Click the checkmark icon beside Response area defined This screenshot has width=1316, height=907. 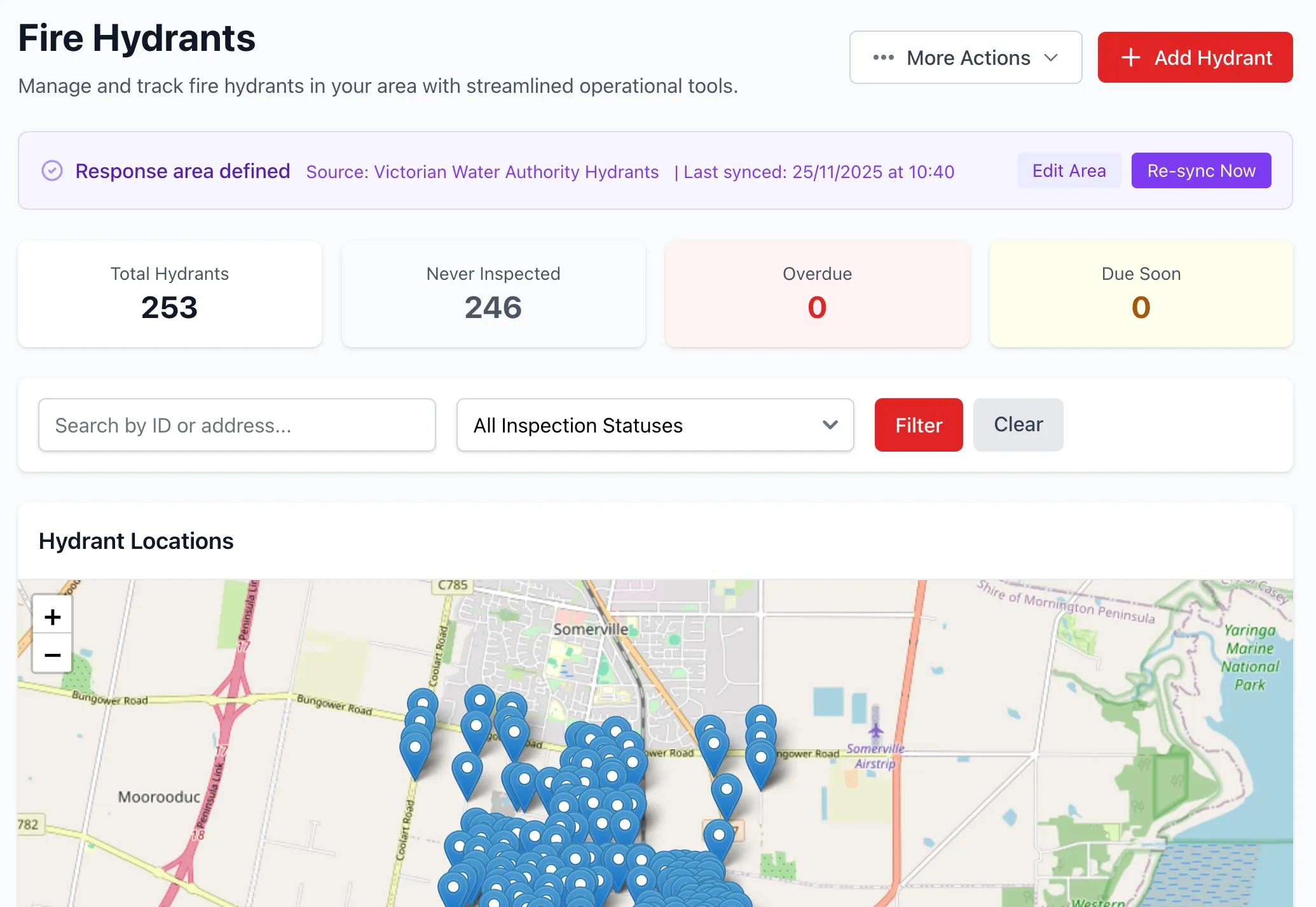[x=52, y=170]
